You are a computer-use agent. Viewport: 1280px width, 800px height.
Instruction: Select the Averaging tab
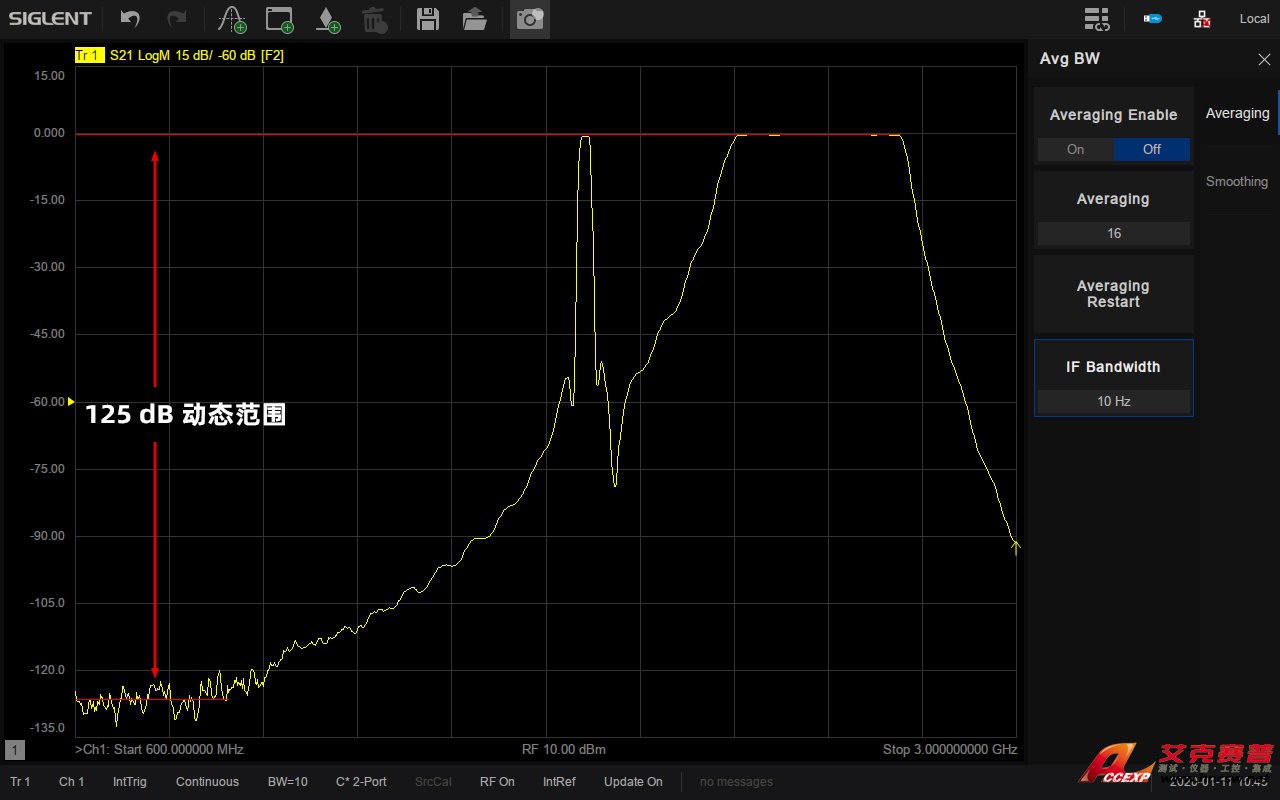click(1237, 113)
